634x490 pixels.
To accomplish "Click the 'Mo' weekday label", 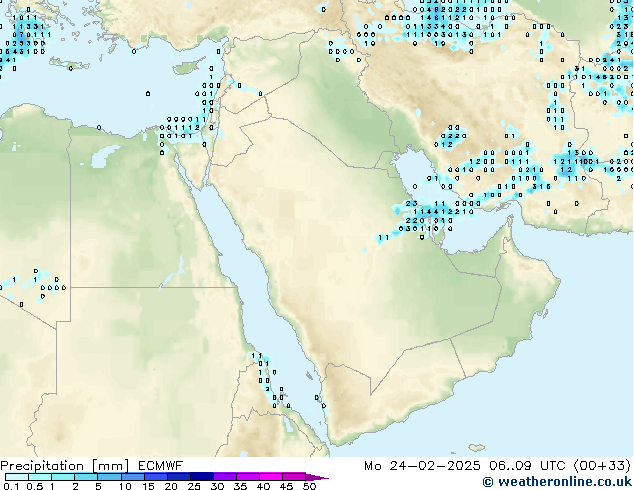I will (372, 466).
